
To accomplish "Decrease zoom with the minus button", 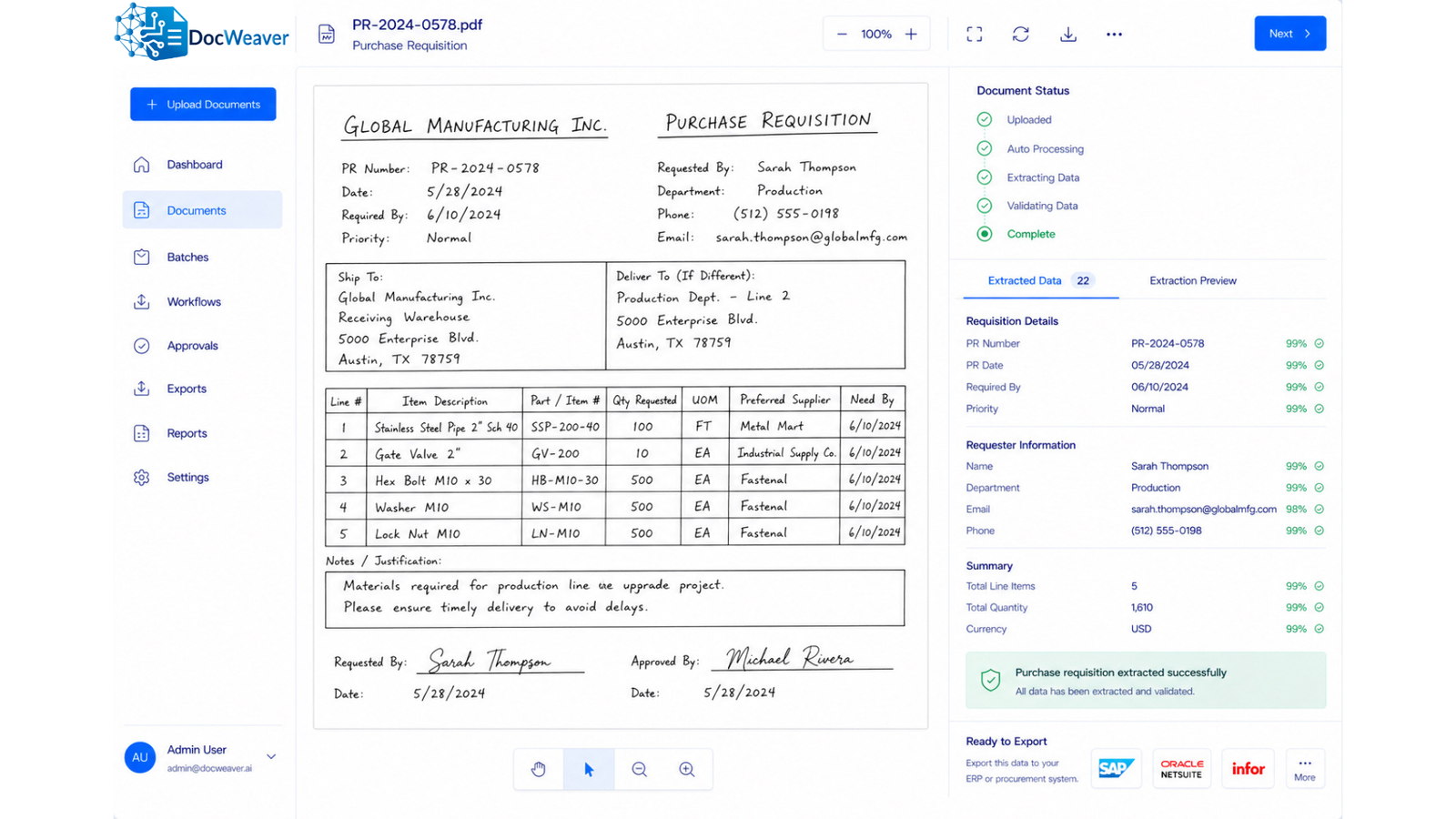I will 842,34.
